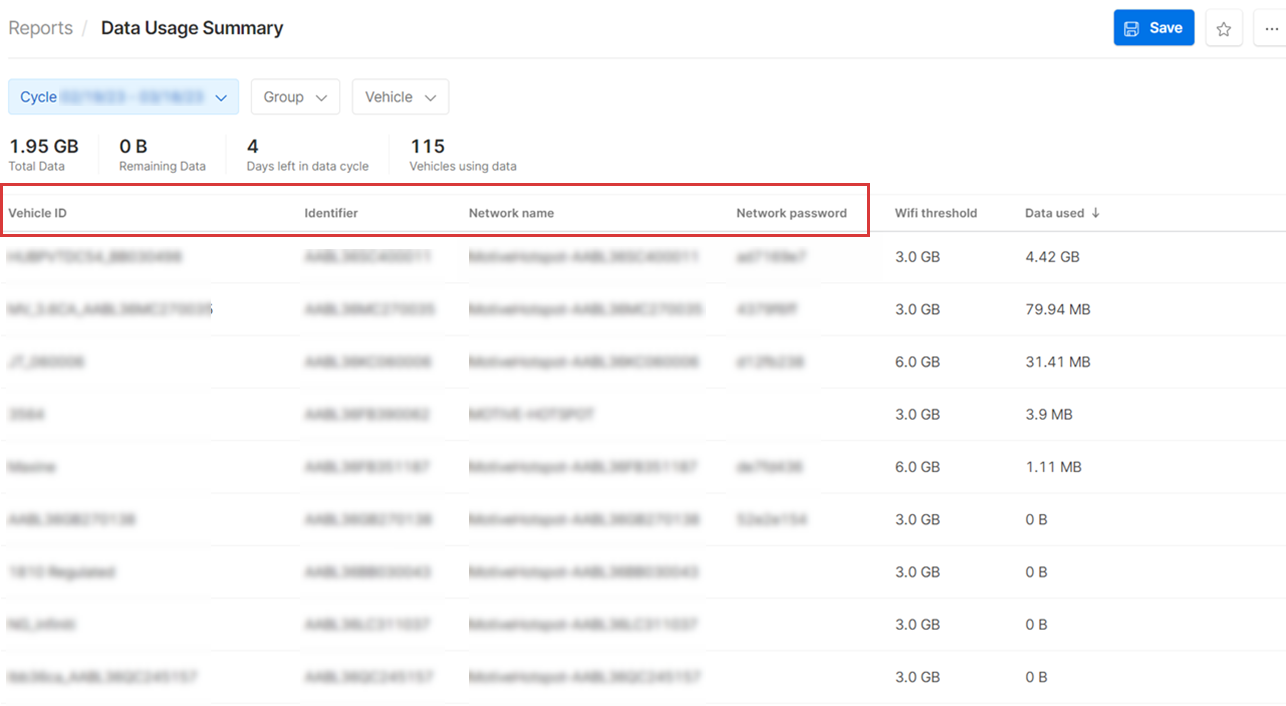Select the row with 31.41 MB data used

click(1057, 362)
